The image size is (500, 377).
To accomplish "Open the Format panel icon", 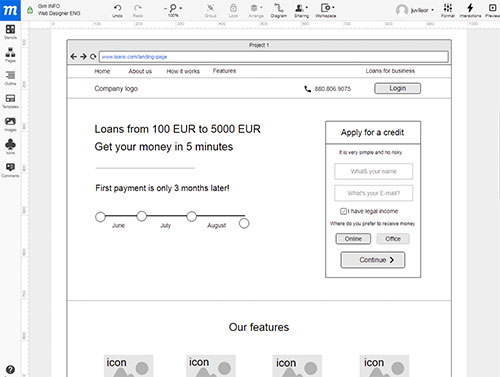I will pos(448,10).
